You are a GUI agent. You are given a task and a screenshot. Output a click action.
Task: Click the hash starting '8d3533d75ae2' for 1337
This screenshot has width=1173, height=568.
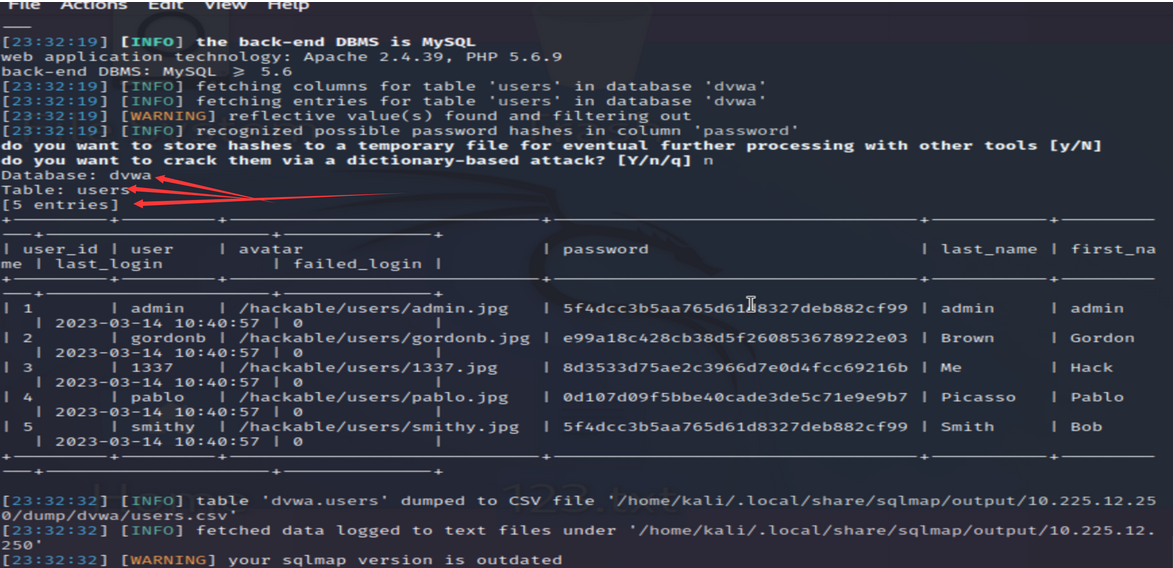click(x=735, y=367)
